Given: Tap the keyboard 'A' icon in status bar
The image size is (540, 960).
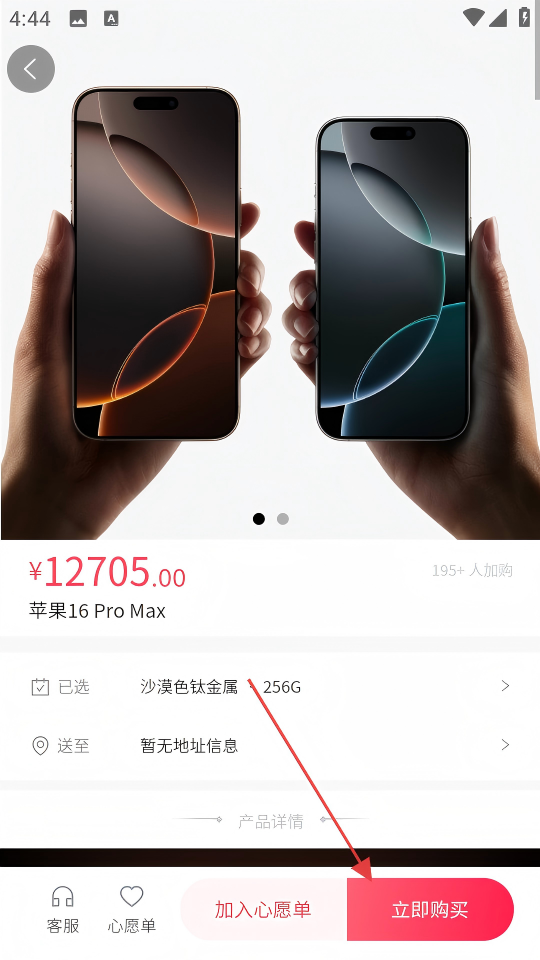Looking at the screenshot, I should (x=111, y=19).
